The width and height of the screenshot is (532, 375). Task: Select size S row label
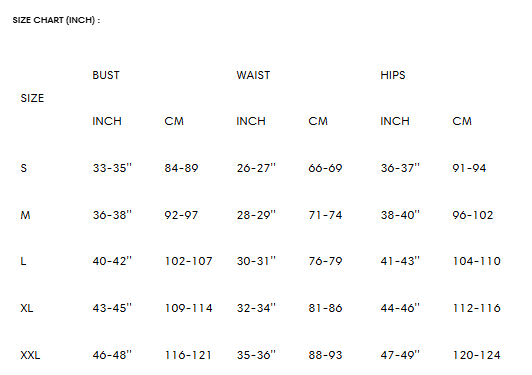point(23,168)
